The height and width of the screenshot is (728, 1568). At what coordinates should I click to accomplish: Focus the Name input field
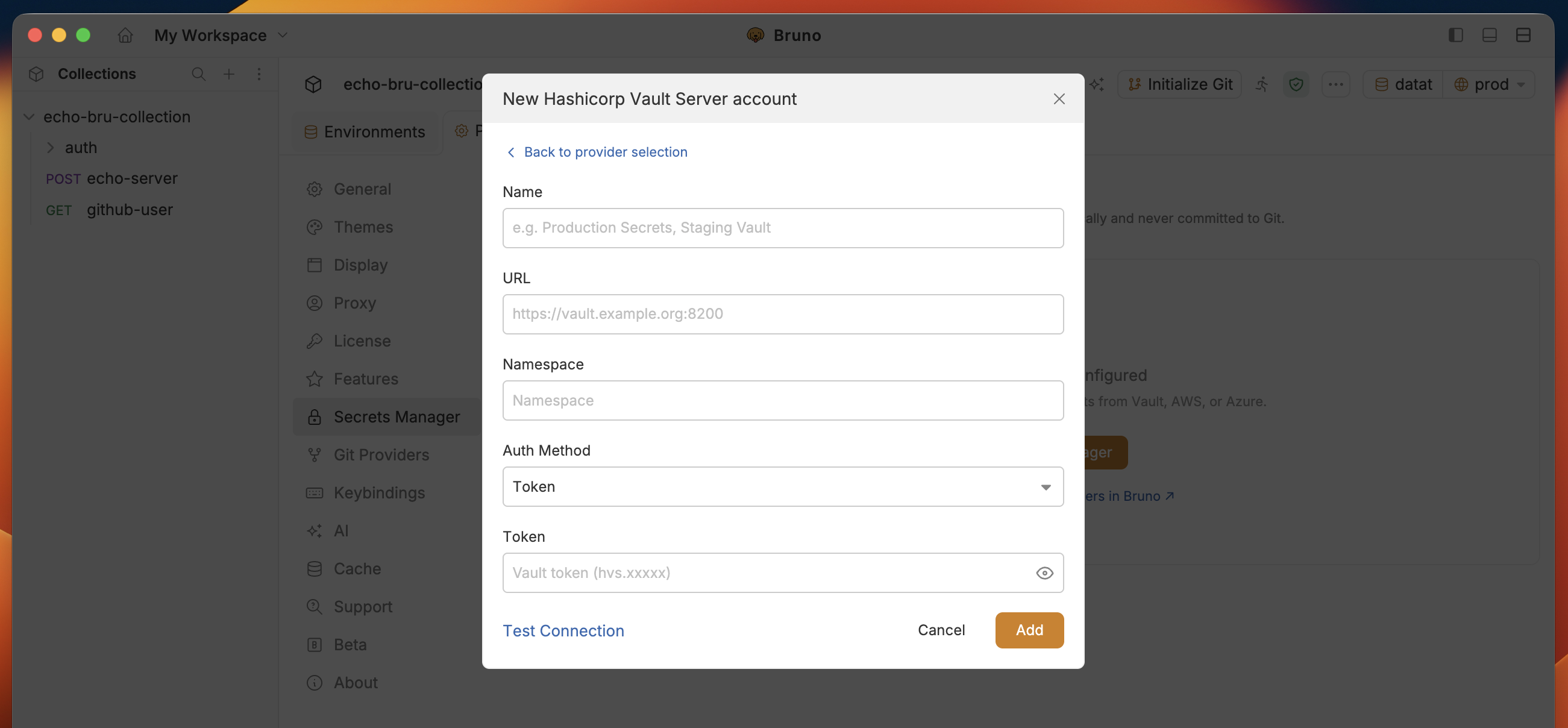[x=783, y=228]
